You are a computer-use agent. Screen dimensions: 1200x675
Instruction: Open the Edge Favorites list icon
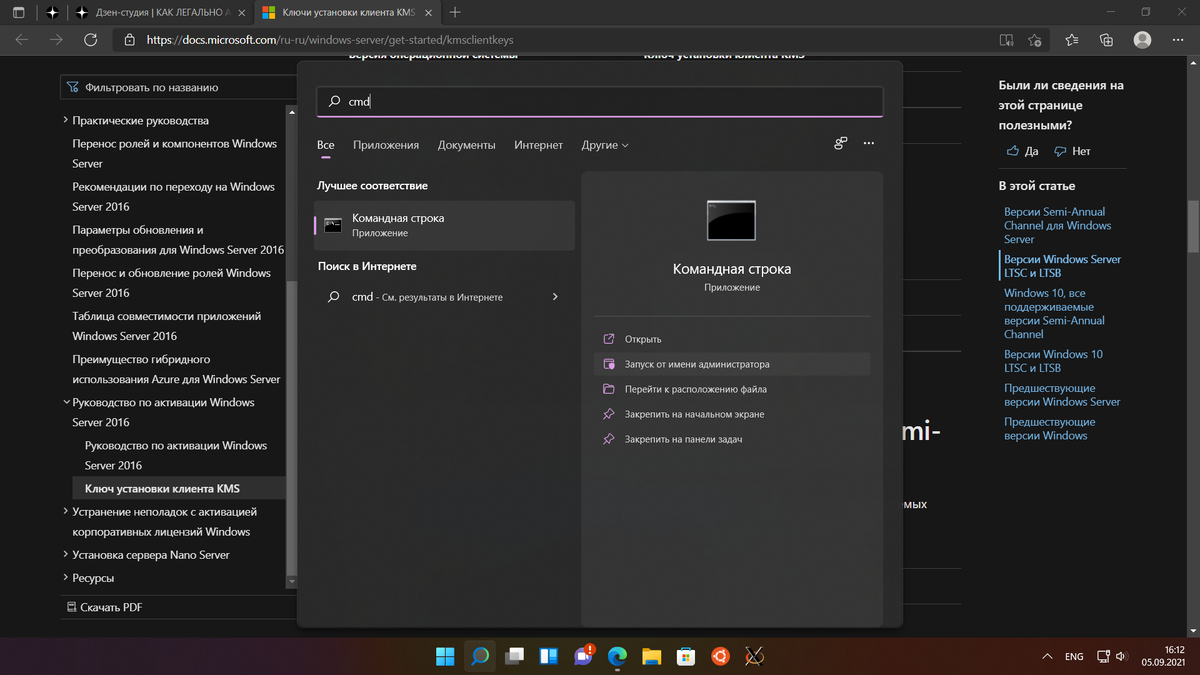pyautogui.click(x=1072, y=40)
